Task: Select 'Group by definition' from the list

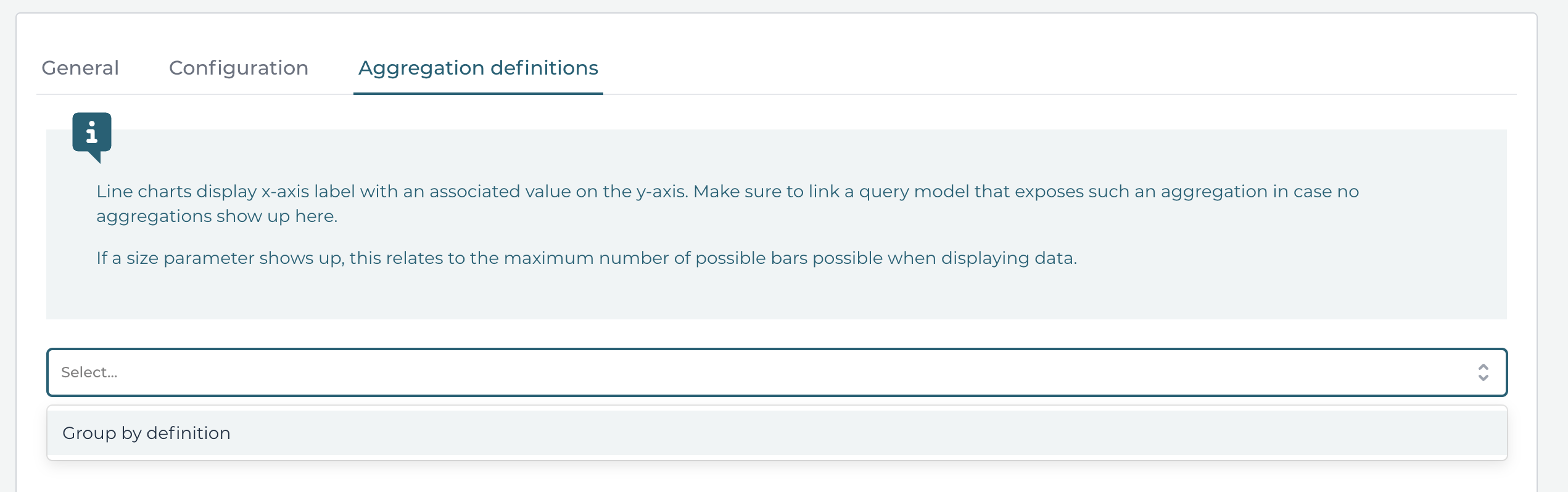Action: coord(146,432)
